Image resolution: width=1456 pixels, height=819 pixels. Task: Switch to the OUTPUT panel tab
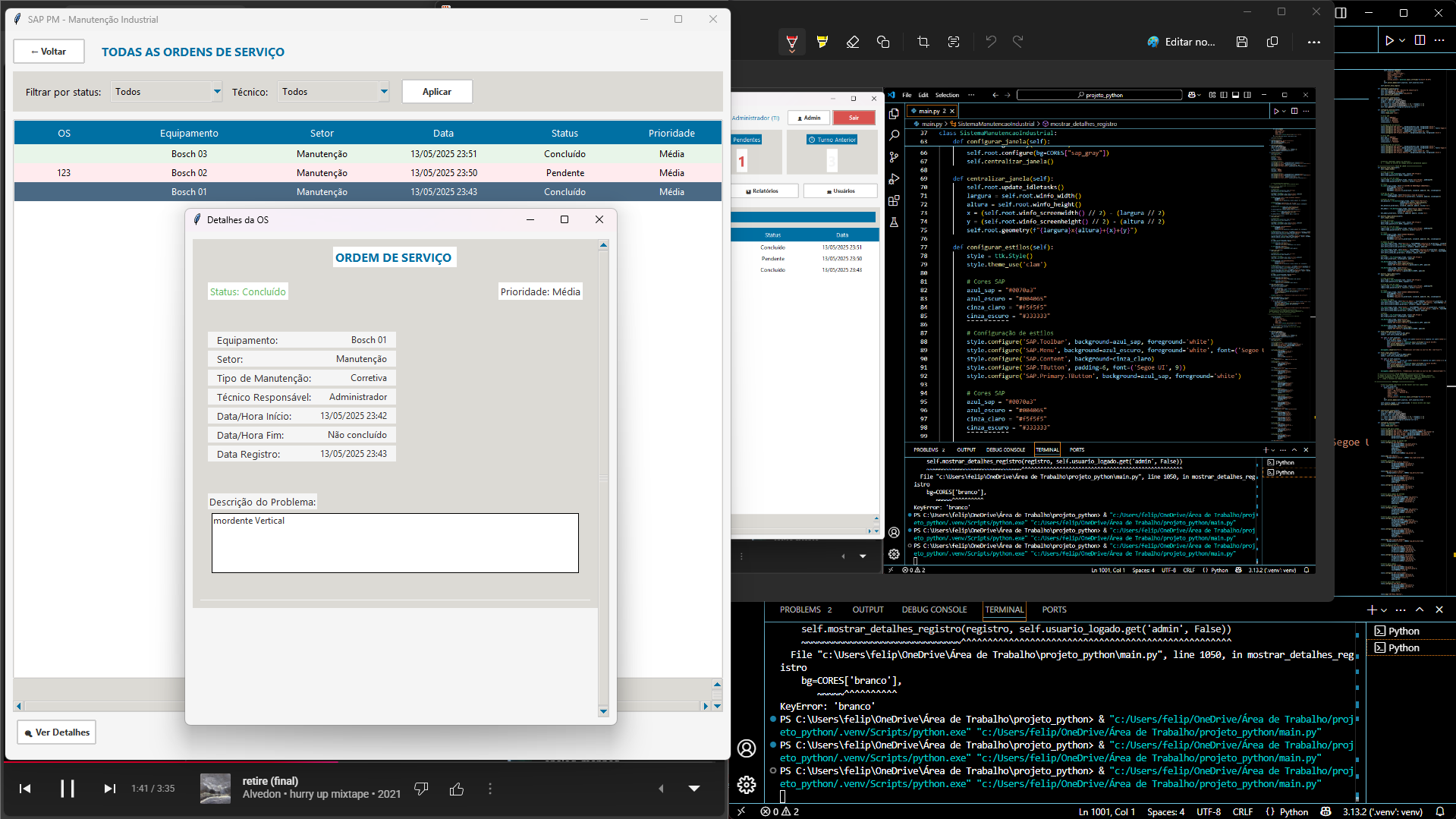868,610
